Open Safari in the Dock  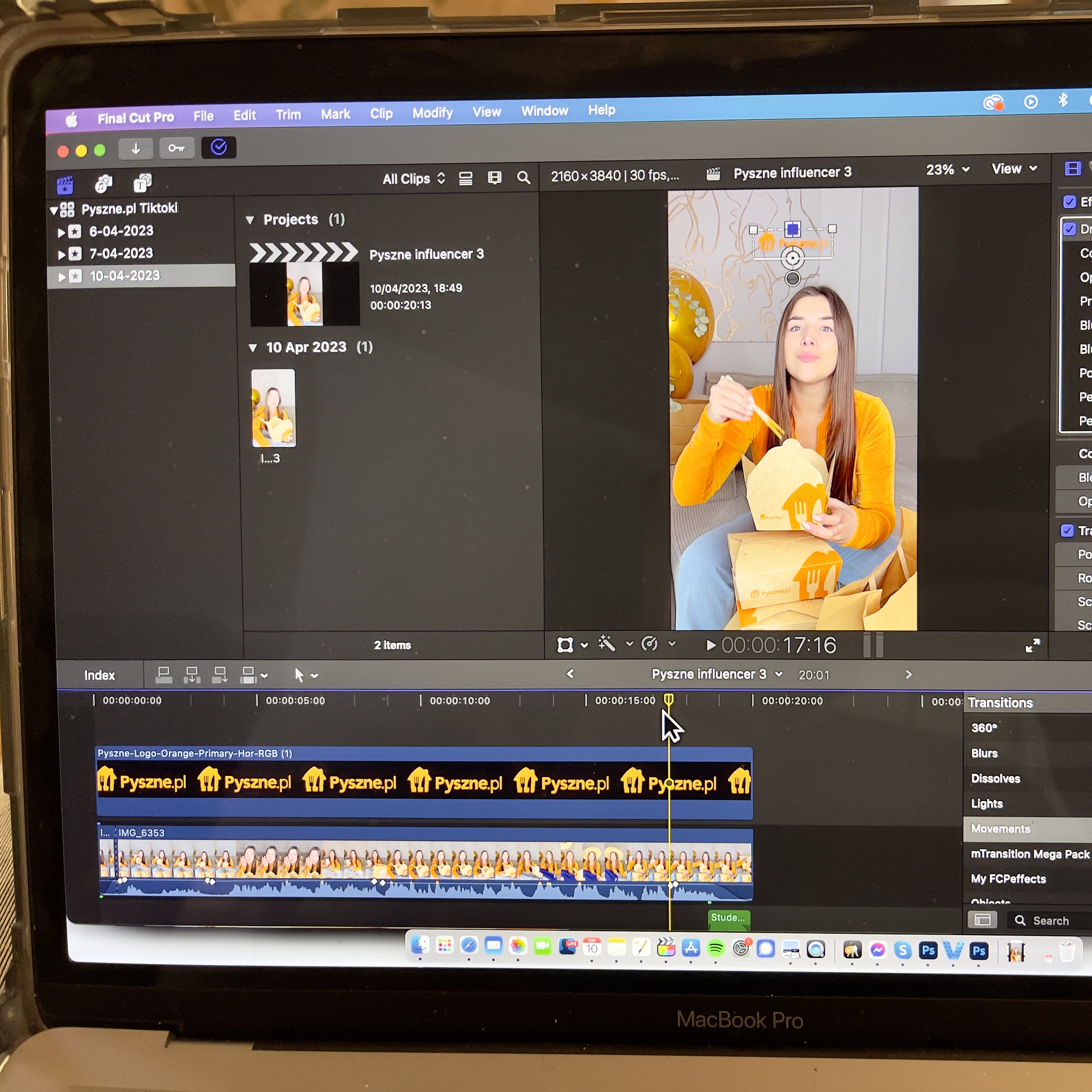pyautogui.click(x=469, y=945)
